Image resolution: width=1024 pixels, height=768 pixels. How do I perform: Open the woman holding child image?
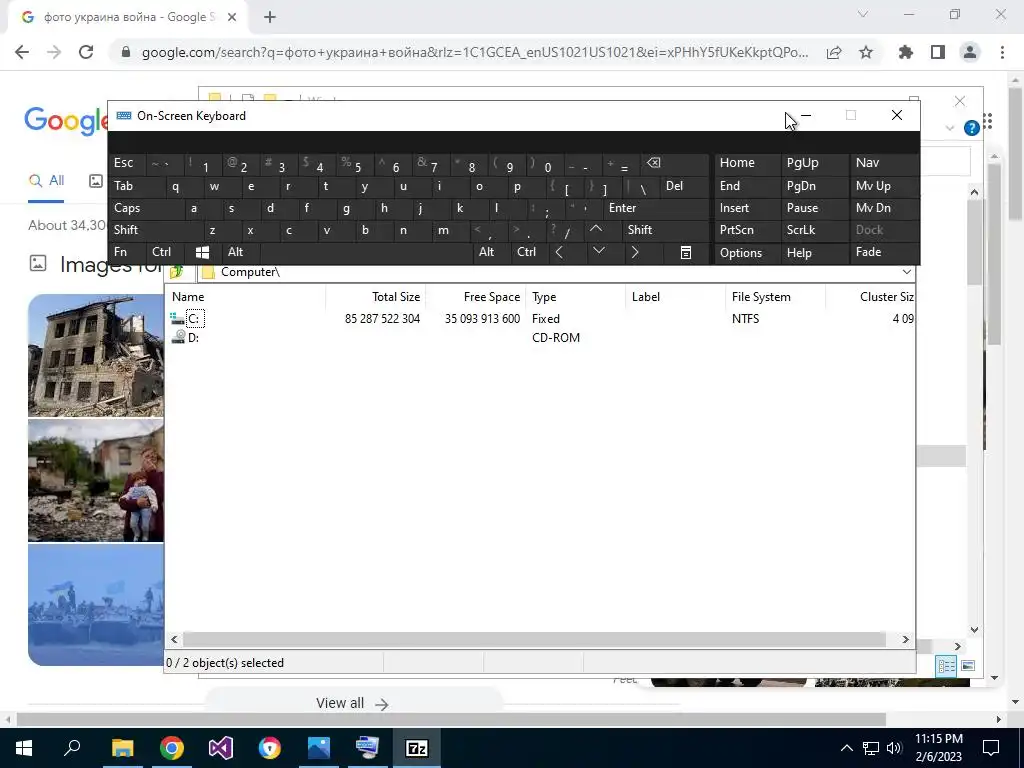click(95, 481)
